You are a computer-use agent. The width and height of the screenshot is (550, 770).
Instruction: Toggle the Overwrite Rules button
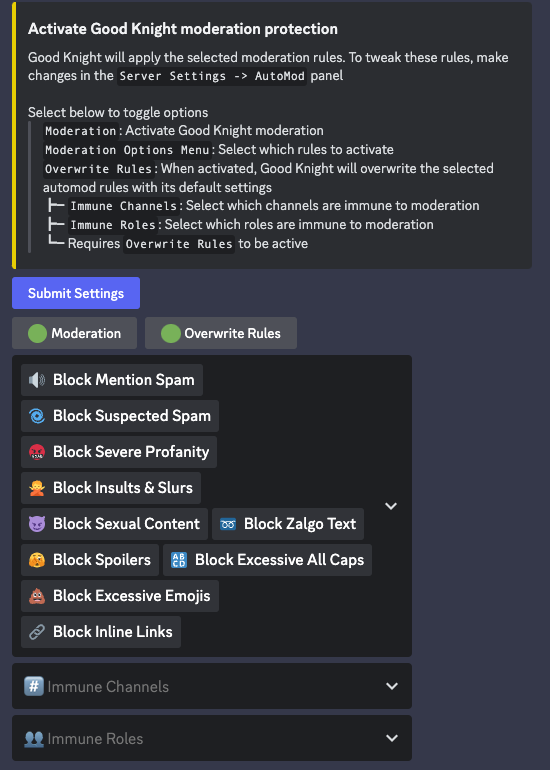pos(221,333)
